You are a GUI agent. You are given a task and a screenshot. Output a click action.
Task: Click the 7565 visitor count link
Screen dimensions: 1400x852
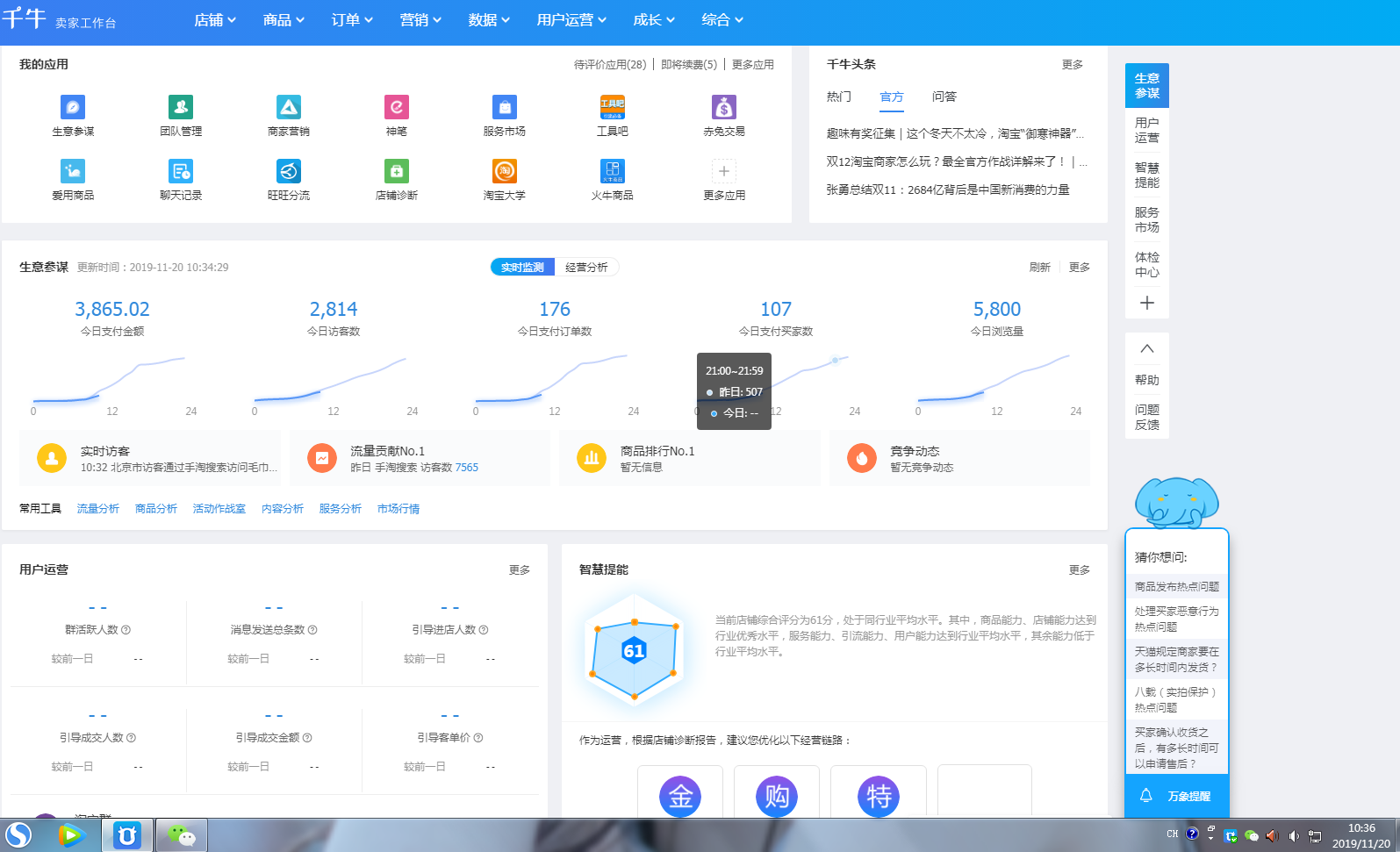point(467,468)
